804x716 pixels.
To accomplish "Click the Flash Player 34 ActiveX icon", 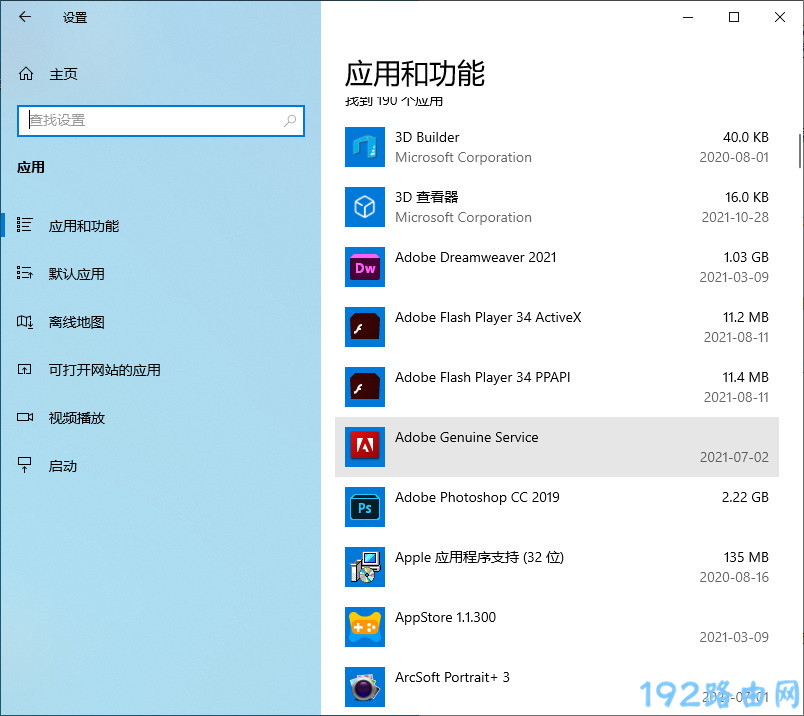I will pos(364,327).
